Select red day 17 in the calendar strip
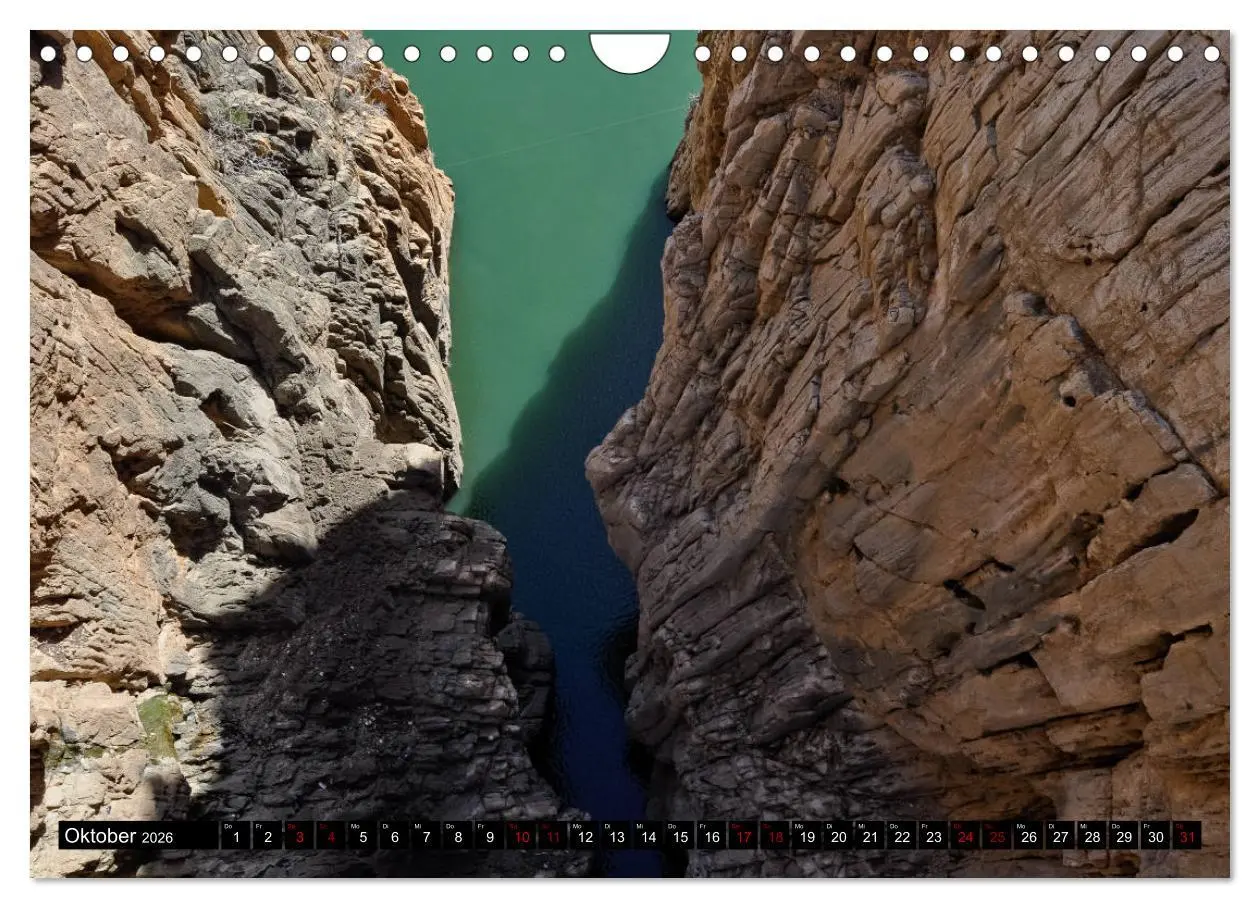1260x908 pixels. coord(744,836)
